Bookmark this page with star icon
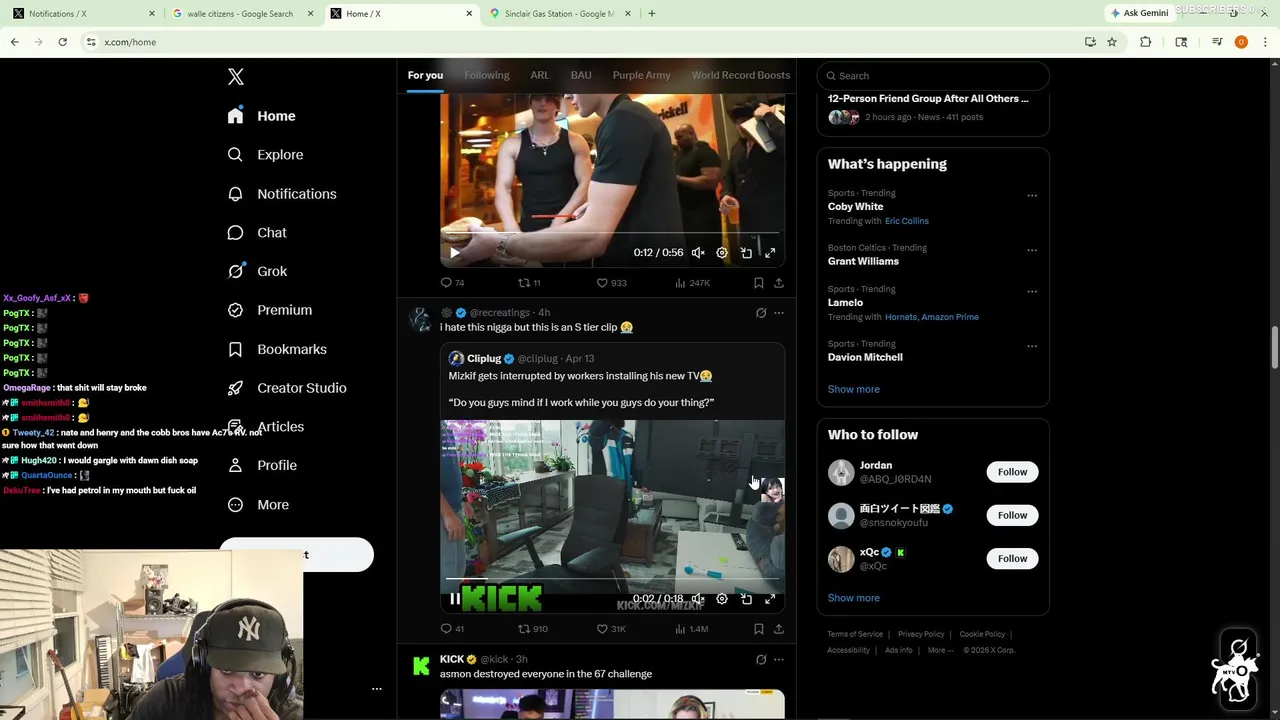This screenshot has height=720, width=1280. (1112, 42)
